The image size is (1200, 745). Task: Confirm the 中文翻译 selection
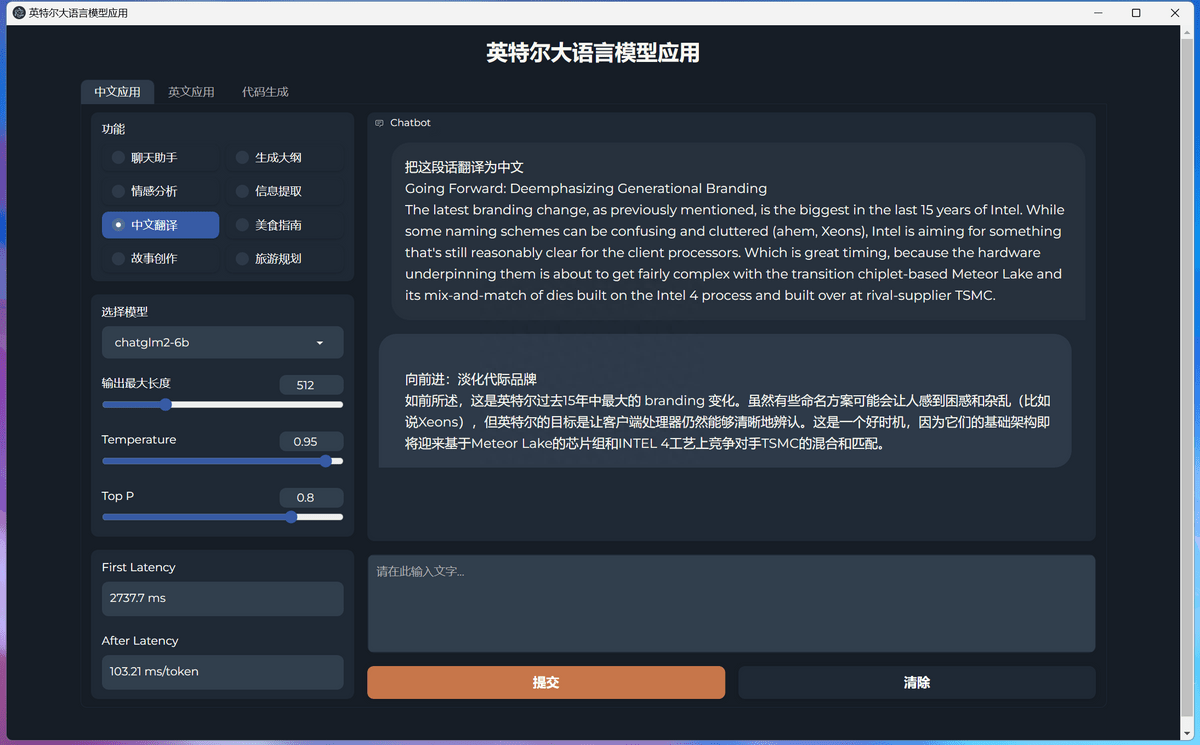pos(160,224)
